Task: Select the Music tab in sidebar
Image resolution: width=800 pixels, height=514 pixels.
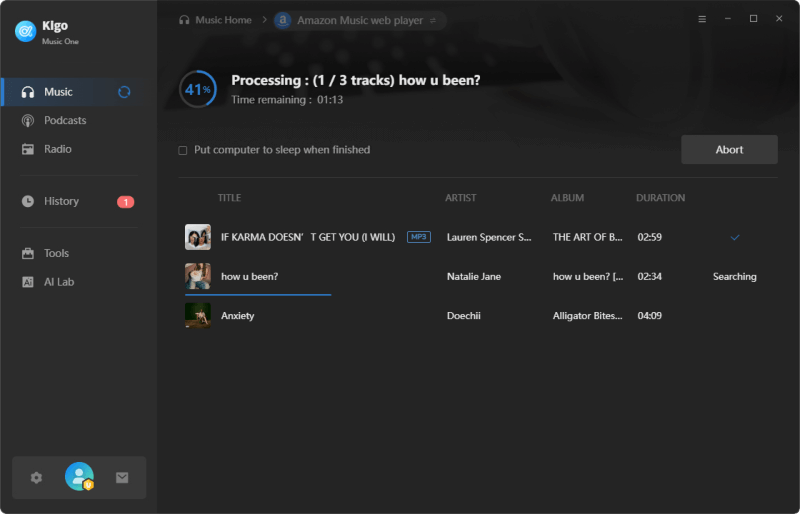Action: (x=58, y=92)
